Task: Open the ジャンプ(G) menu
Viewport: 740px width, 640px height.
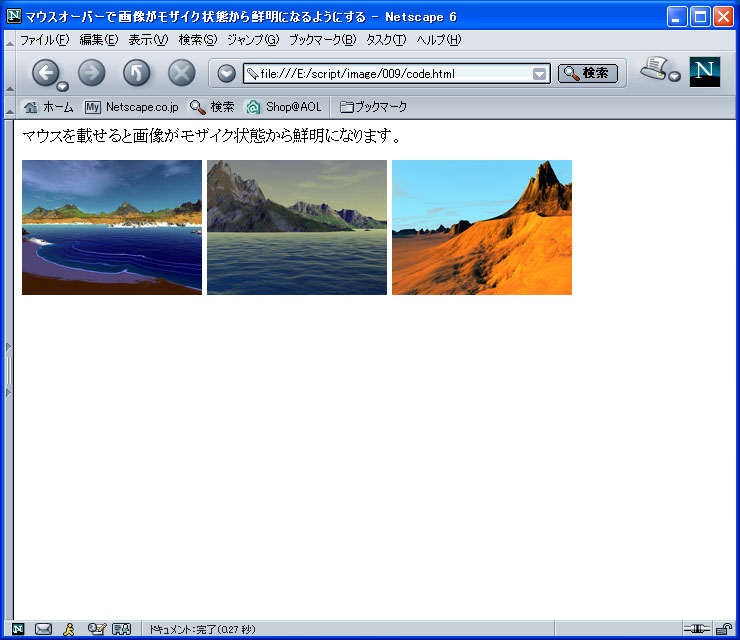Action: (253, 40)
